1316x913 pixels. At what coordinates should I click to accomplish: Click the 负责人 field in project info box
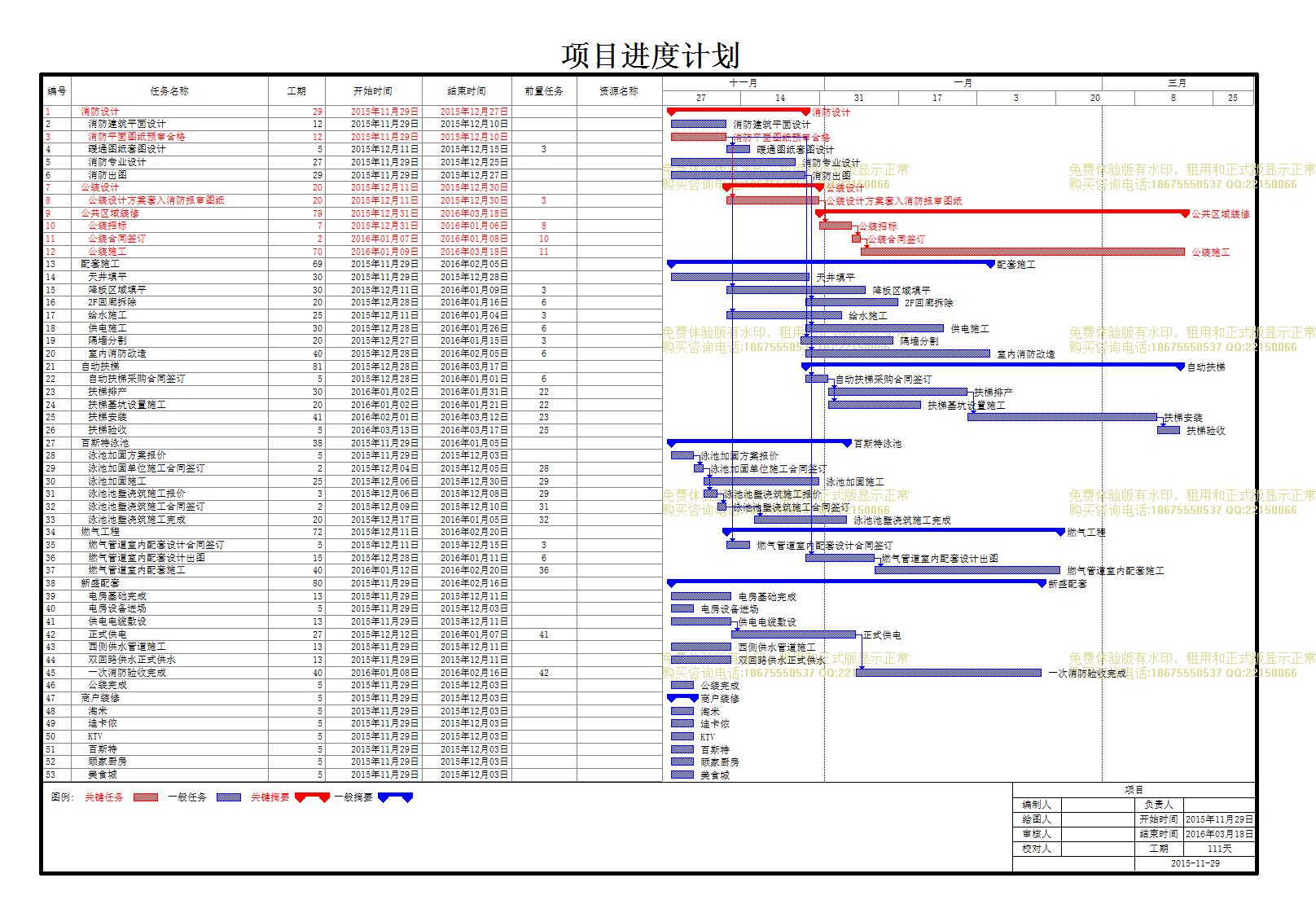tap(1219, 805)
